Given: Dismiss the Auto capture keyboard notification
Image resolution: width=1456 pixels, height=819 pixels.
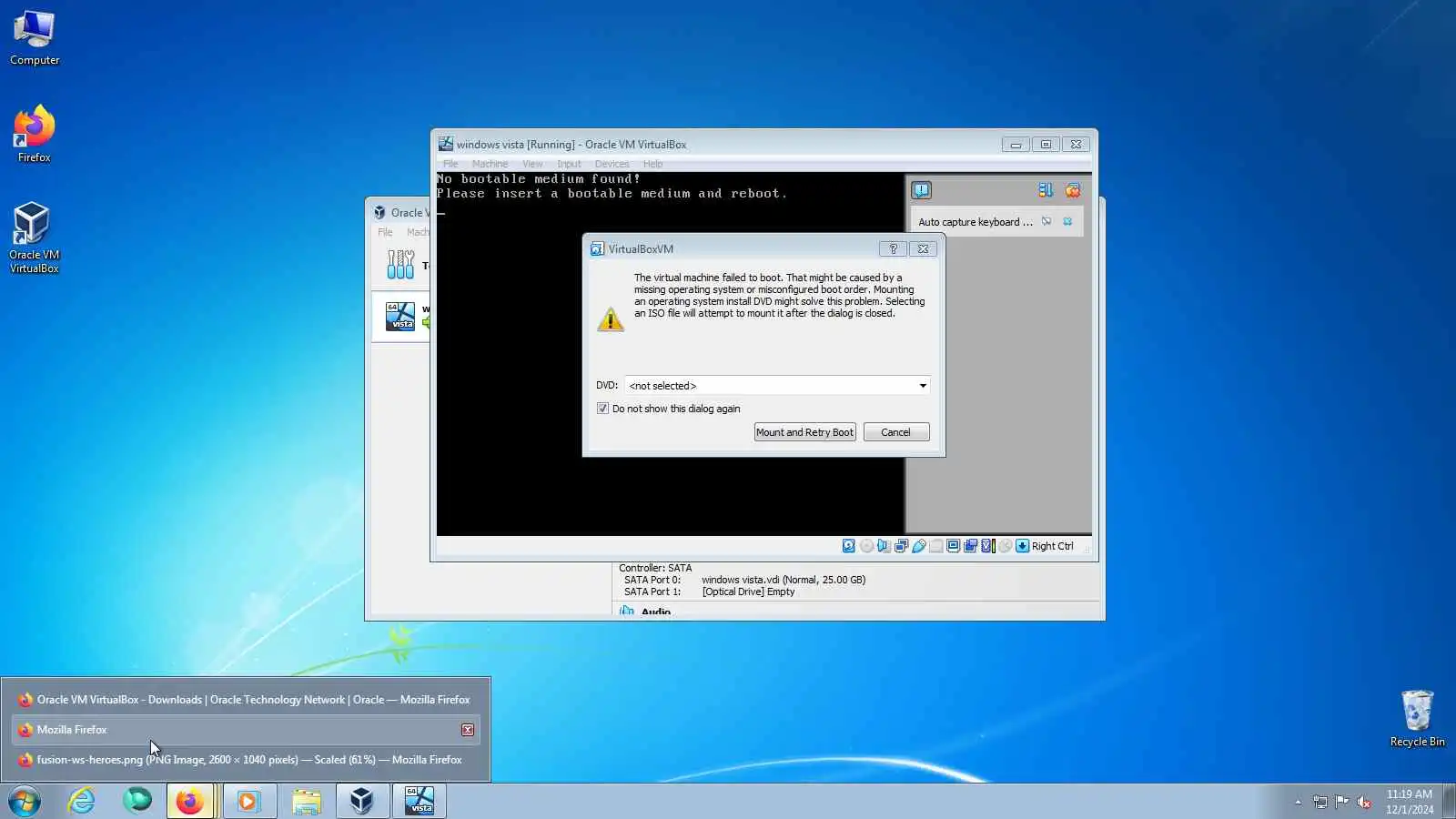Looking at the screenshot, I should (1067, 221).
